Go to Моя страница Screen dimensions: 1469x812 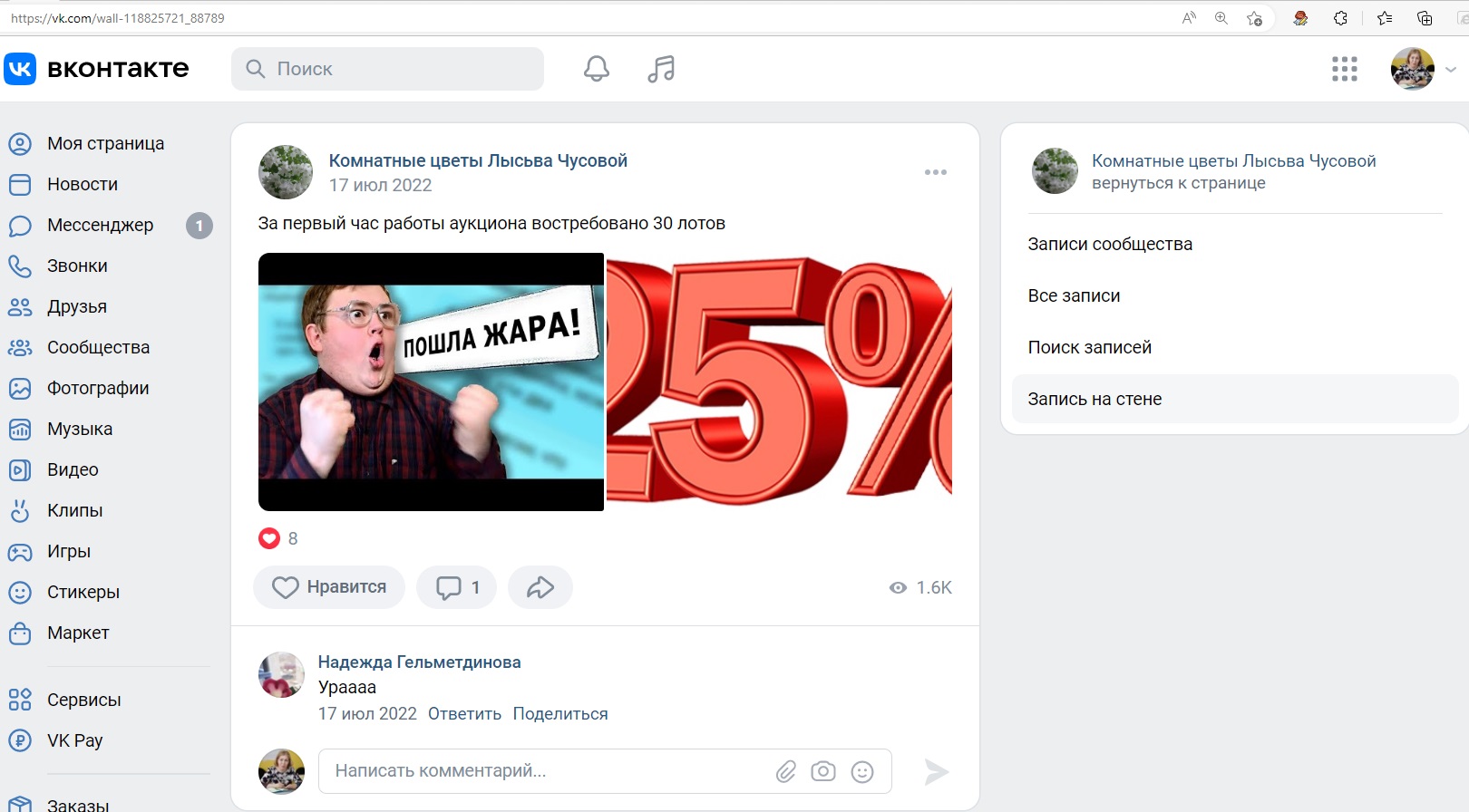pos(106,143)
